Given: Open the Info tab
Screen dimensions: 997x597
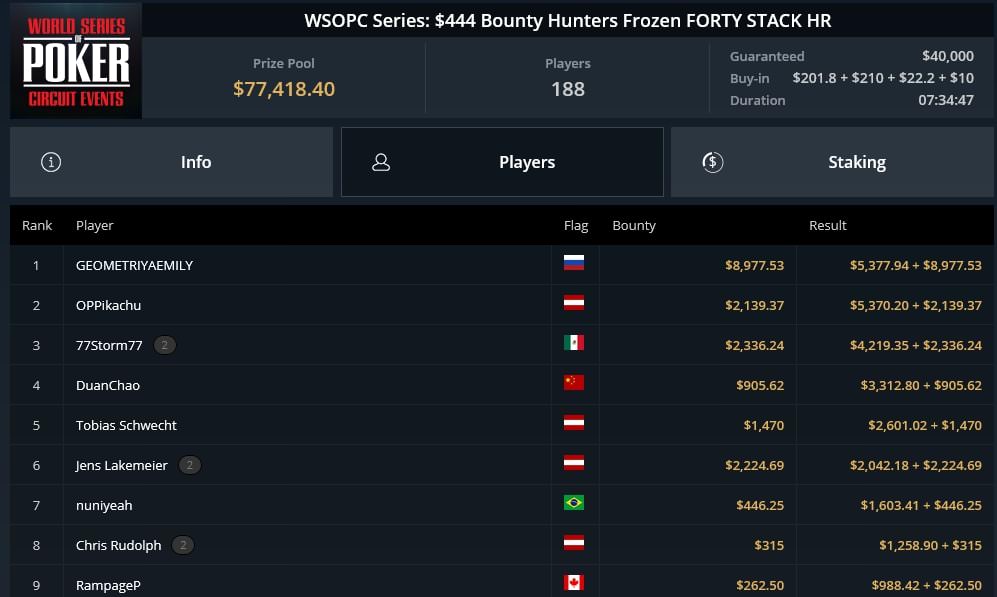Looking at the screenshot, I should (x=171, y=162).
